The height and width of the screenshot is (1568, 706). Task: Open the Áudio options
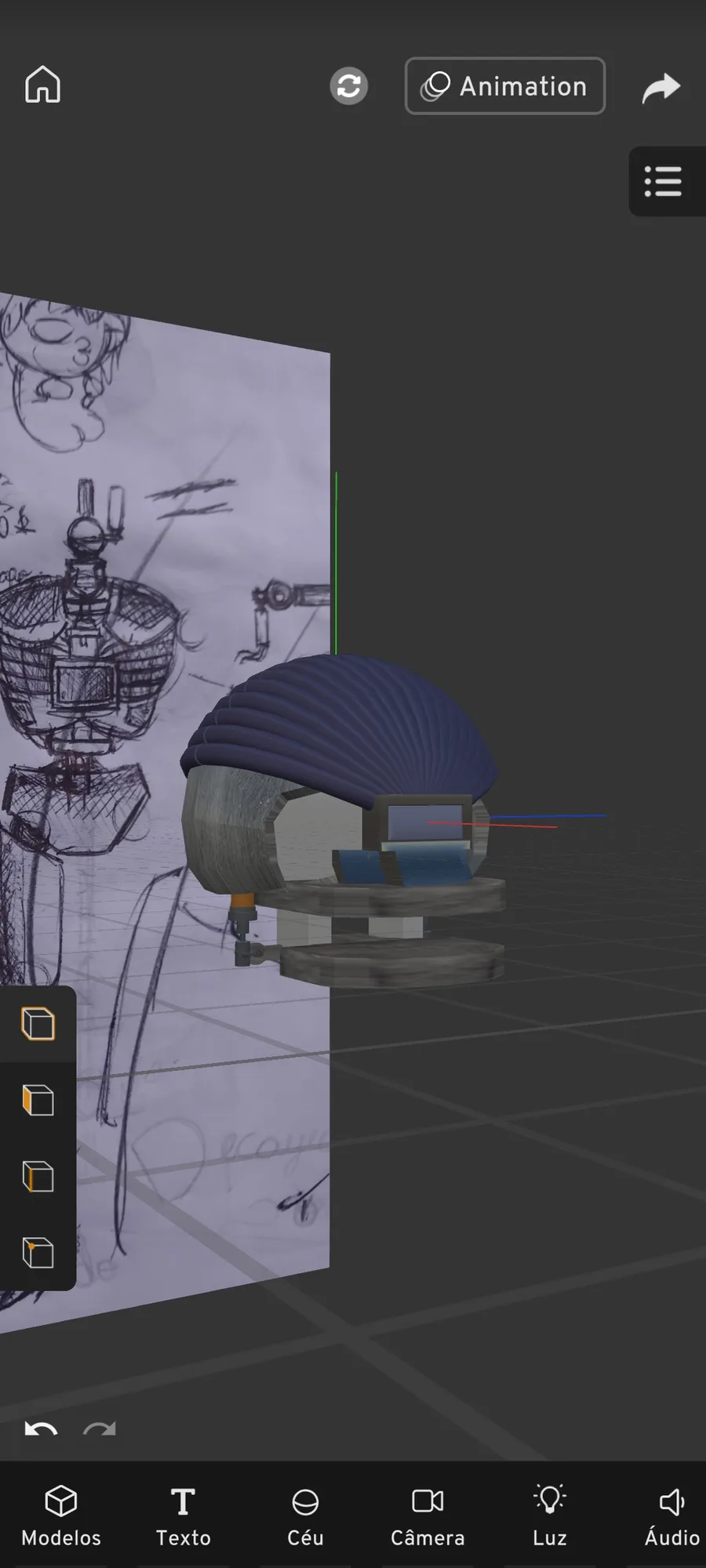click(x=672, y=1516)
